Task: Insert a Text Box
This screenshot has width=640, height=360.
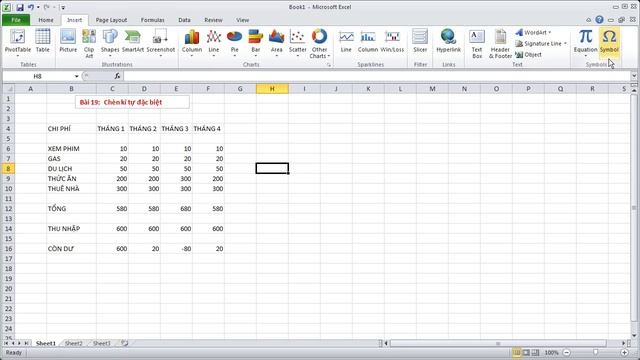Action: coord(477,43)
